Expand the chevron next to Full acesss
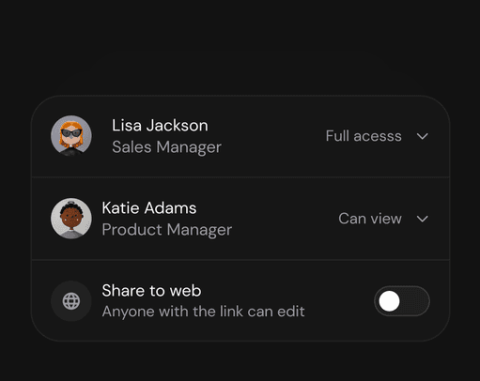Viewport: 480px width, 381px height. [x=422, y=136]
